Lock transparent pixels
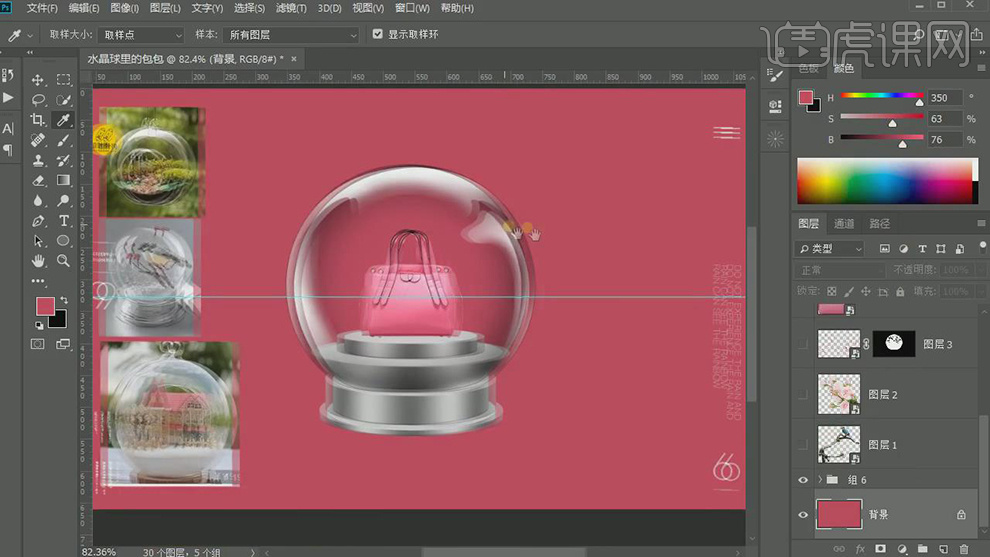This screenshot has width=990, height=557. click(832, 291)
